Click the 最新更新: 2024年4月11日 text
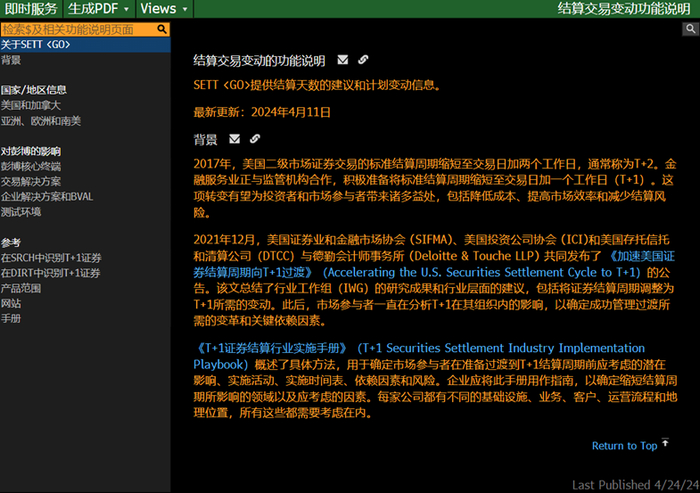This screenshot has width=700, height=493. click(262, 112)
